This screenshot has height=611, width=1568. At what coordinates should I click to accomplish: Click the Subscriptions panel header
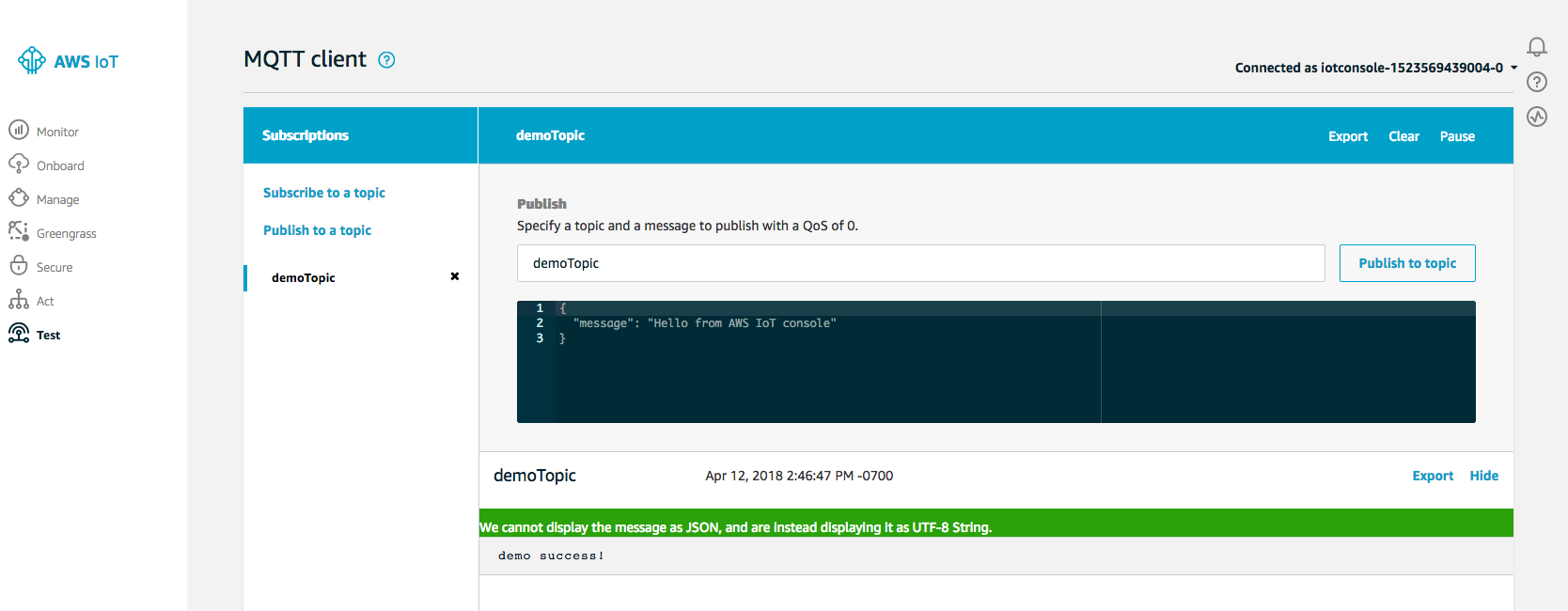pyautogui.click(x=360, y=135)
